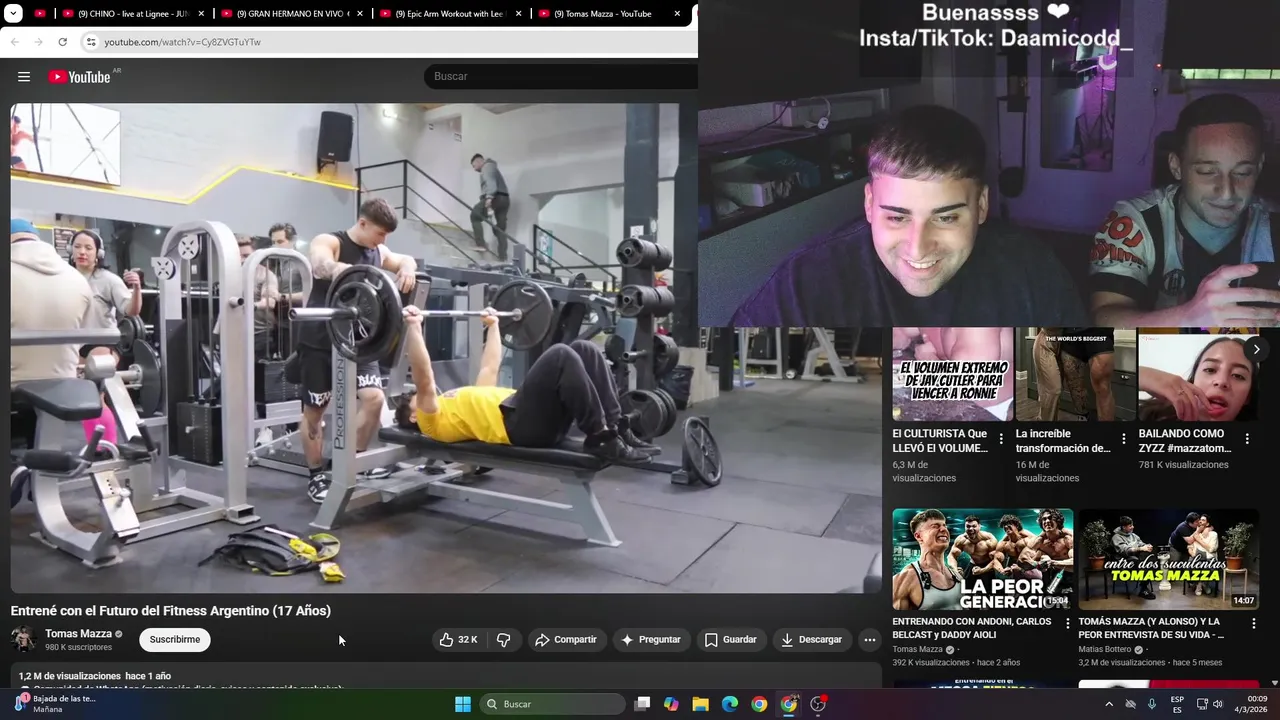Viewport: 1280px width, 720px height.
Task: Save video with the Guardar button
Action: (x=731, y=640)
